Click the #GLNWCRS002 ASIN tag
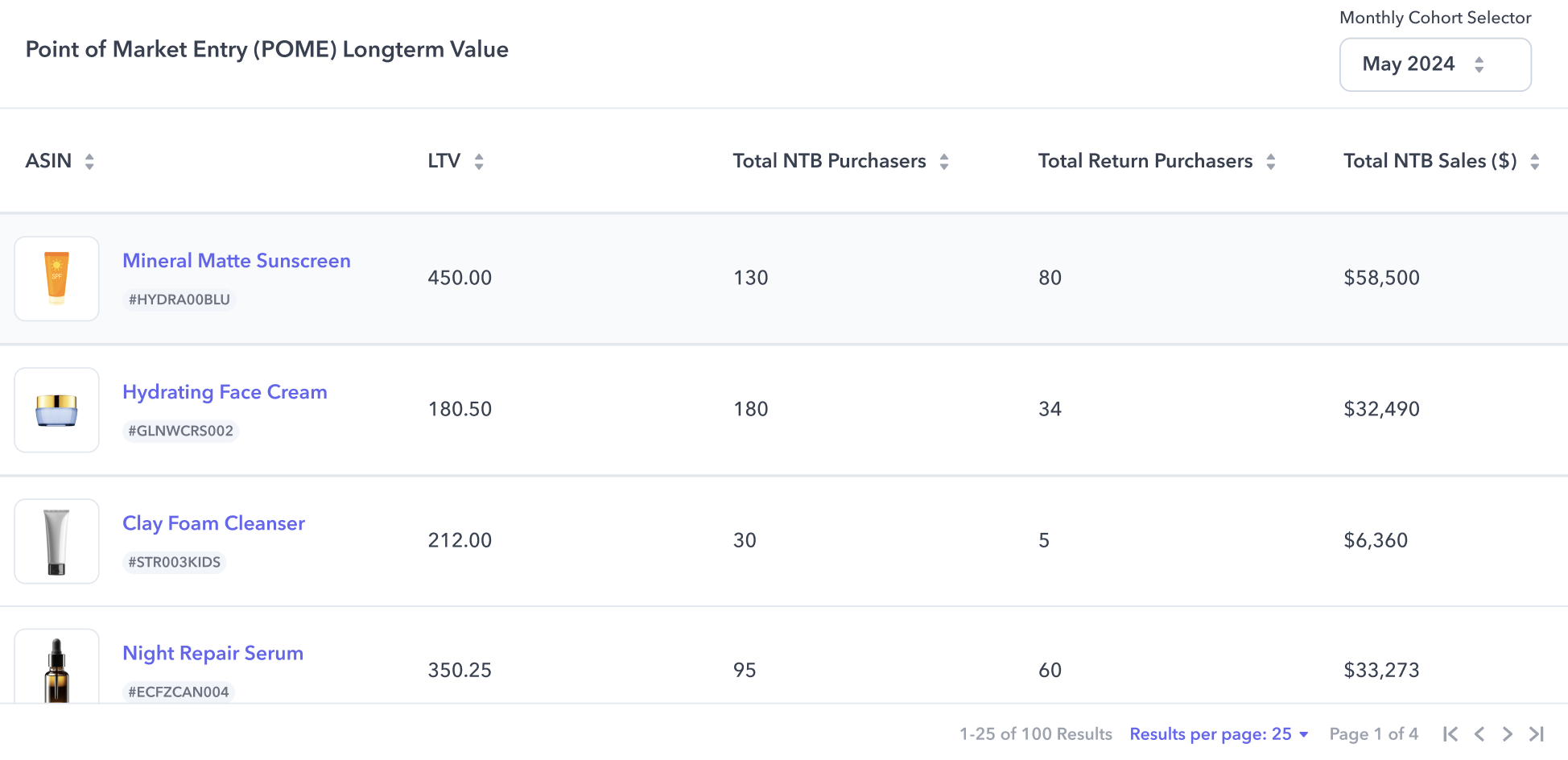 point(180,431)
